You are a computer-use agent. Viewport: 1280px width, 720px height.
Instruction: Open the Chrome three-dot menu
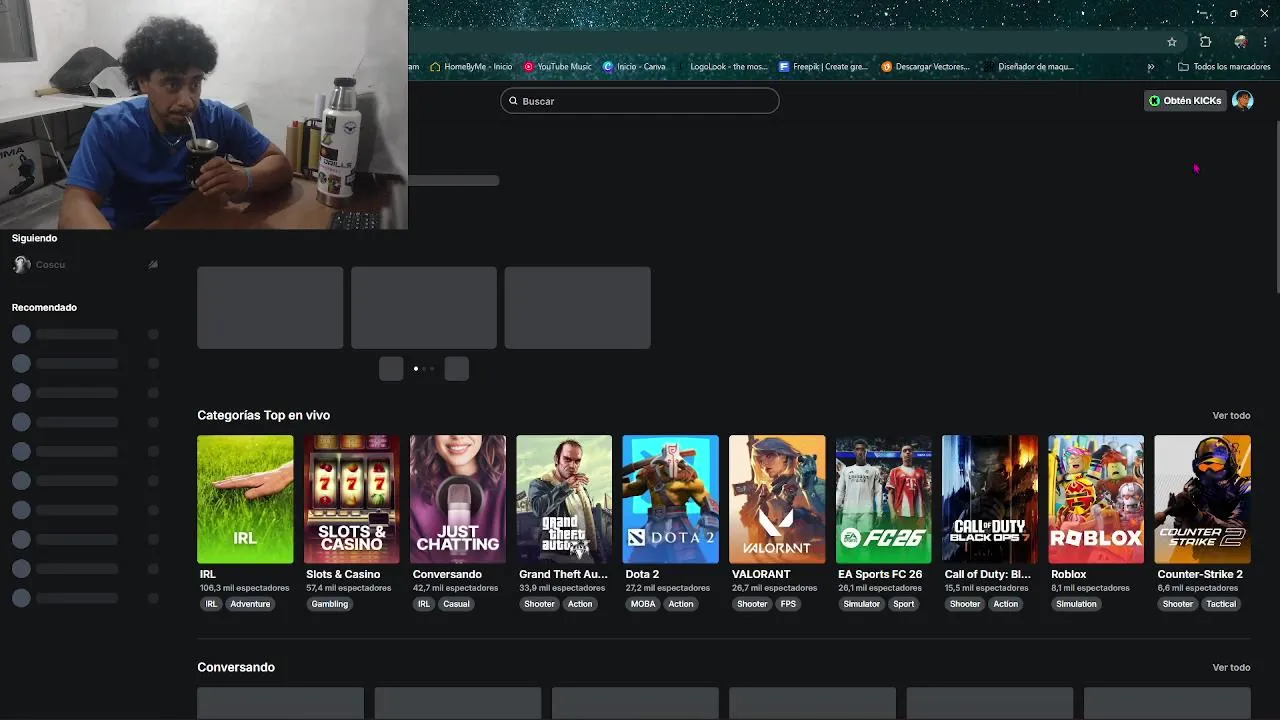coord(1266,42)
